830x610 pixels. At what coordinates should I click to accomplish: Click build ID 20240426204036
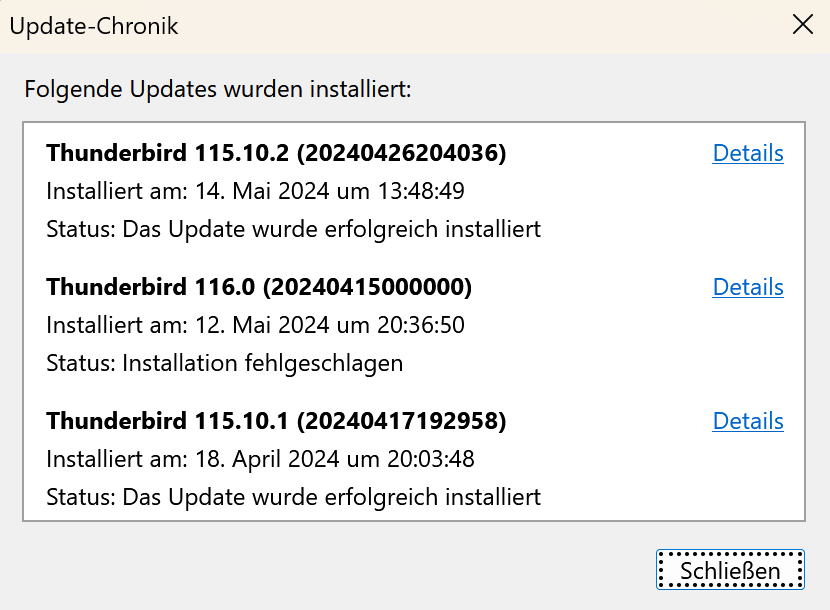[401, 153]
